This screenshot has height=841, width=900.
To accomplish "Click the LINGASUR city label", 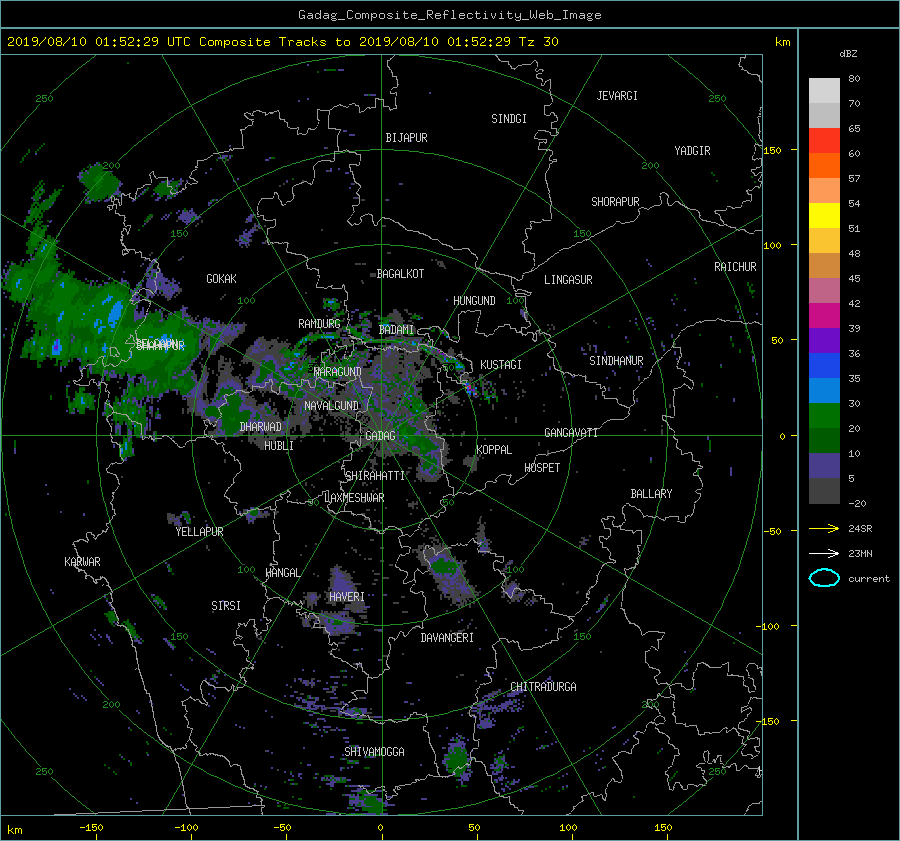I will pos(568,280).
